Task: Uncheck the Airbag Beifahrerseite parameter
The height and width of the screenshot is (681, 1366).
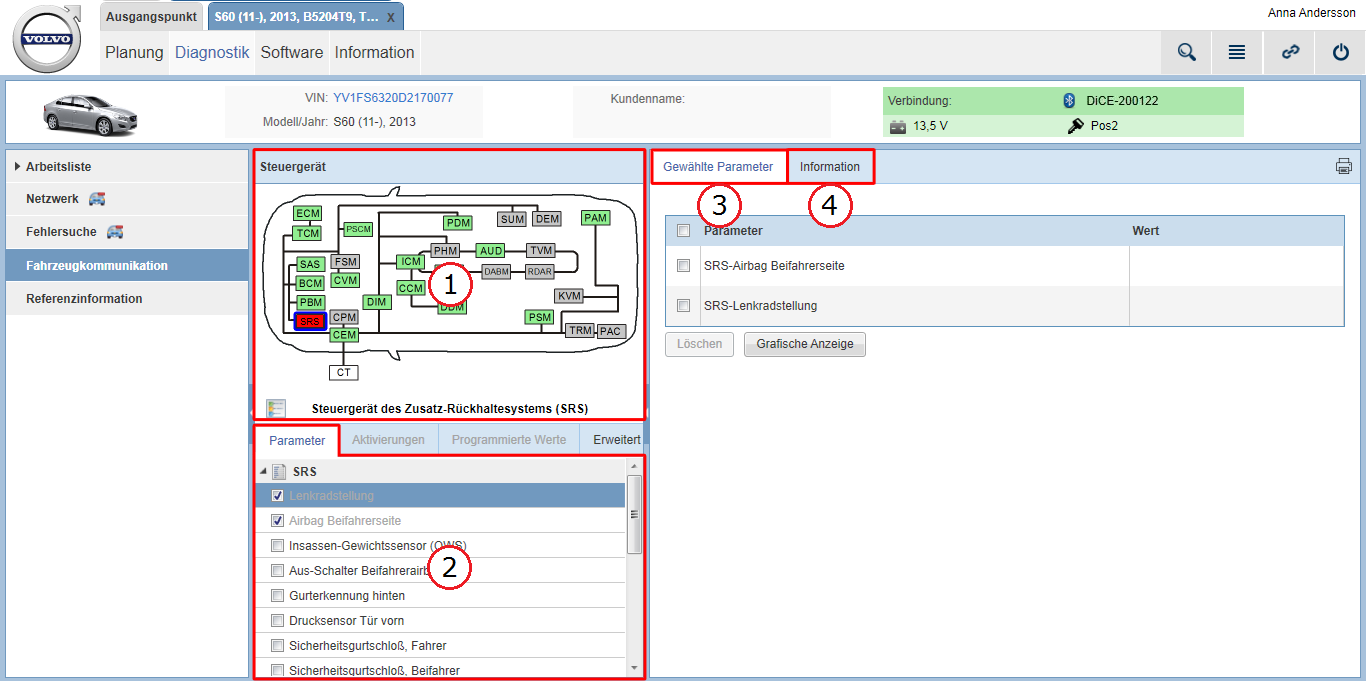Action: point(277,521)
